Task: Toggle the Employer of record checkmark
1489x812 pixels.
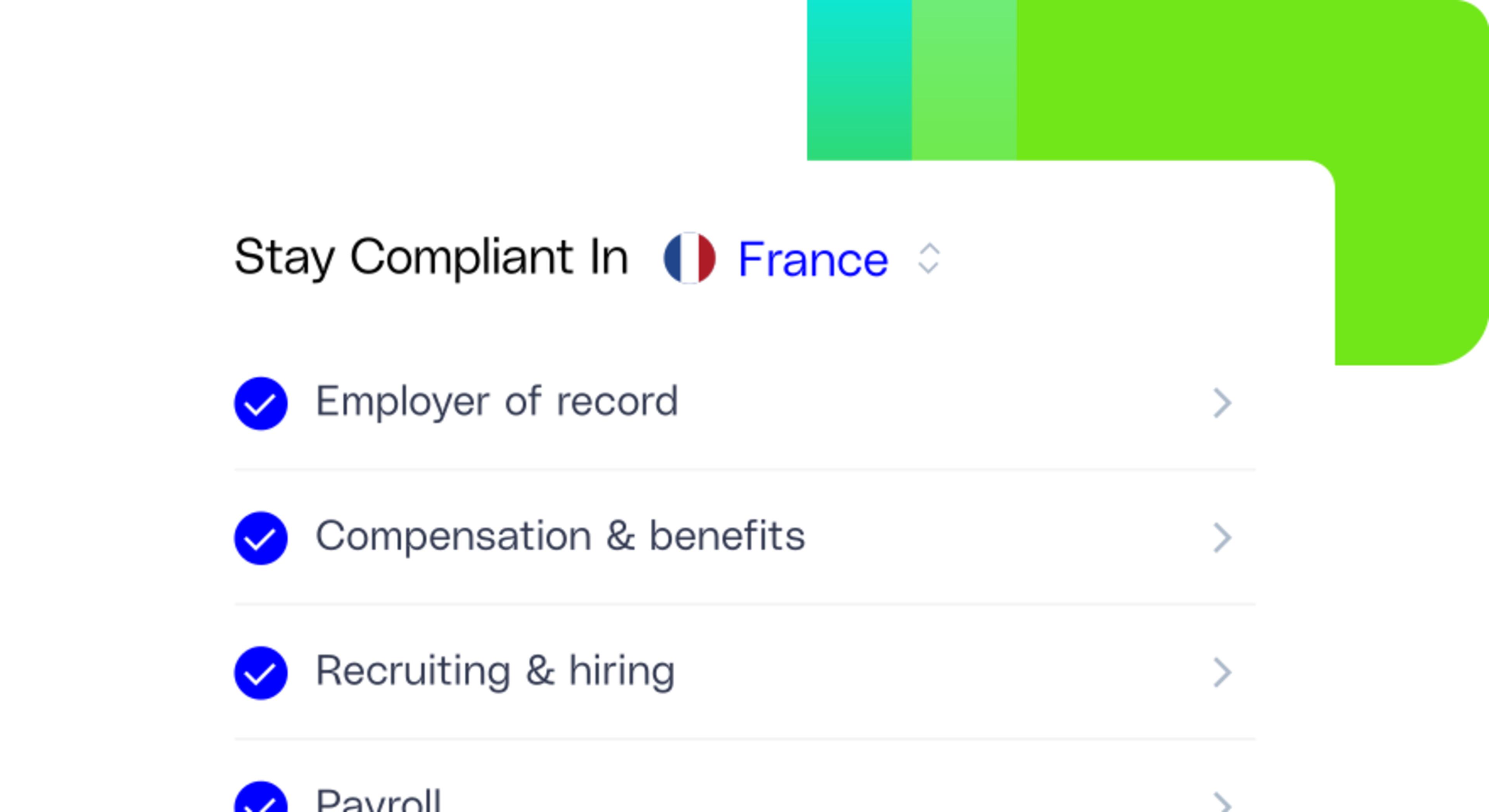Action: [261, 403]
